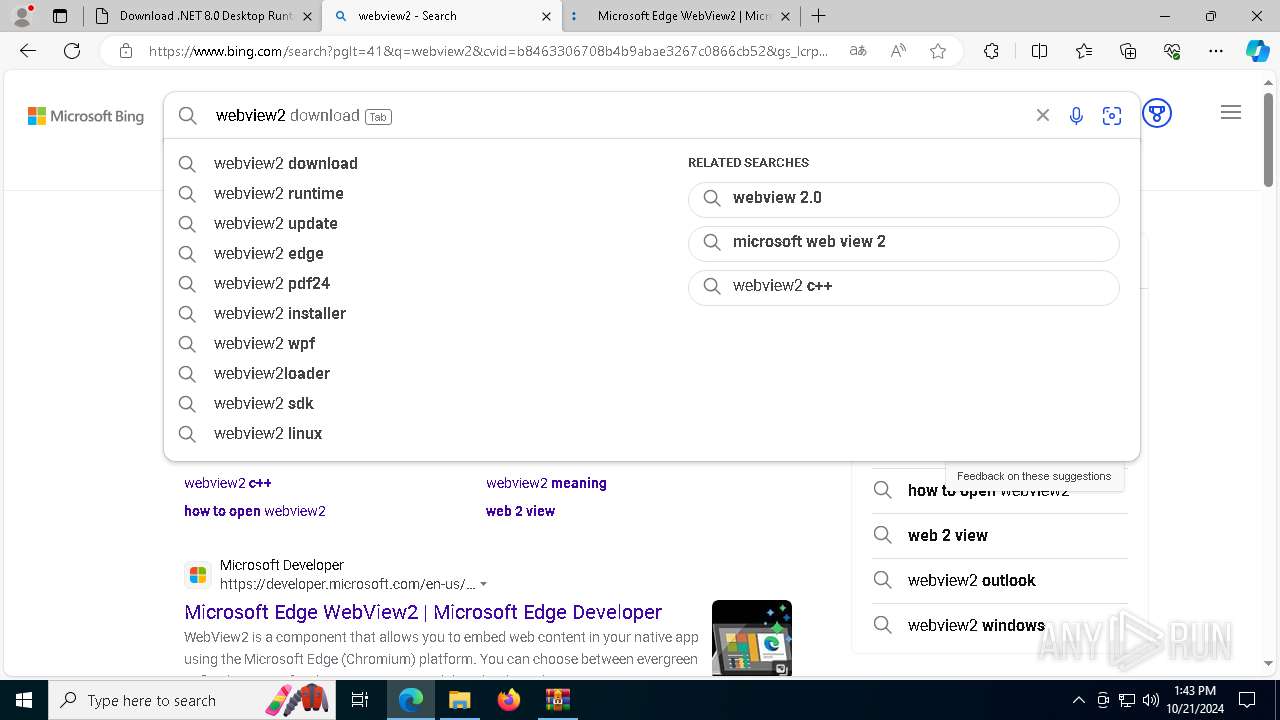Click Feedback on these suggestions
The image size is (1280, 720).
coord(1034,476)
